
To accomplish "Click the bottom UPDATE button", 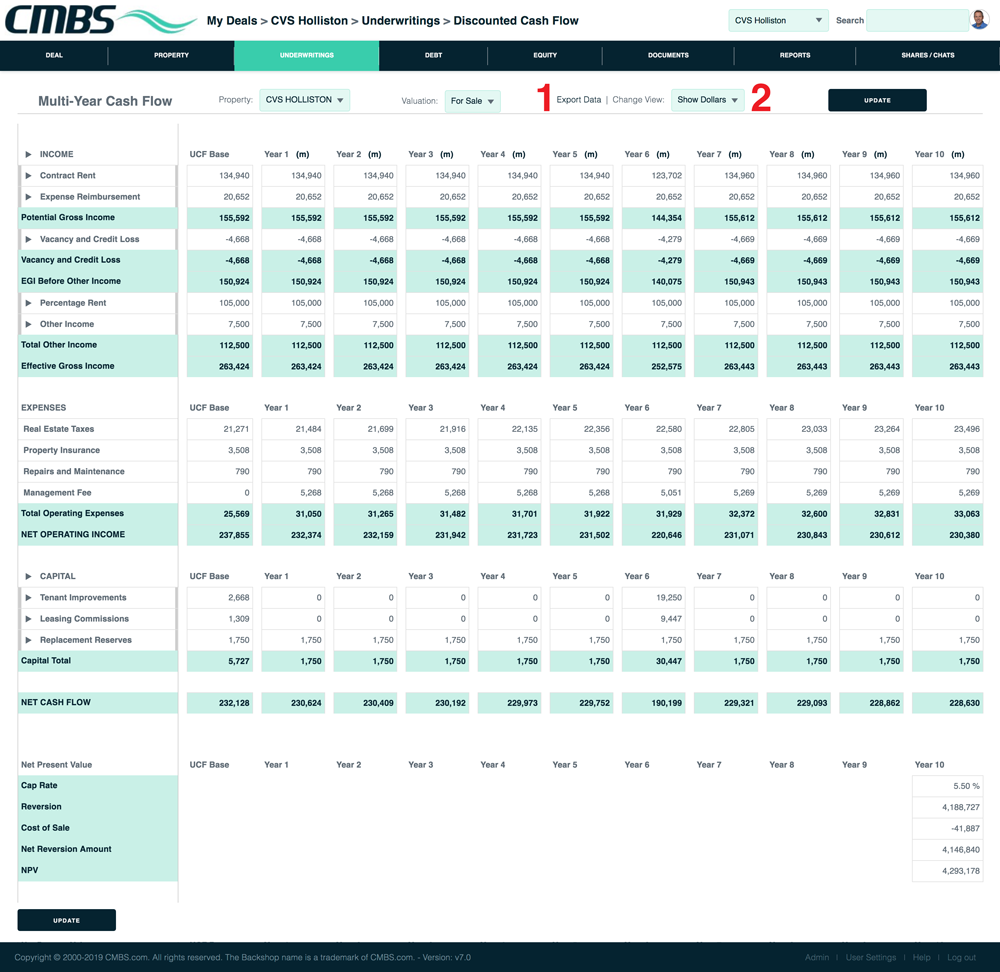I will (x=66, y=920).
